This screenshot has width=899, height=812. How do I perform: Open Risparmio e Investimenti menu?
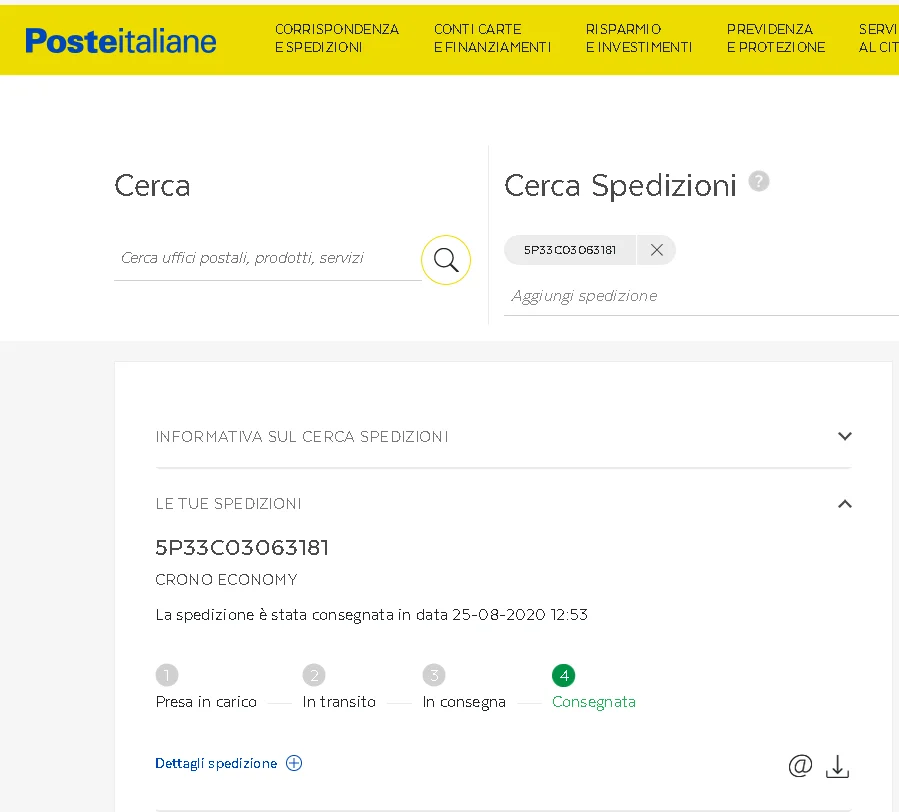638,38
